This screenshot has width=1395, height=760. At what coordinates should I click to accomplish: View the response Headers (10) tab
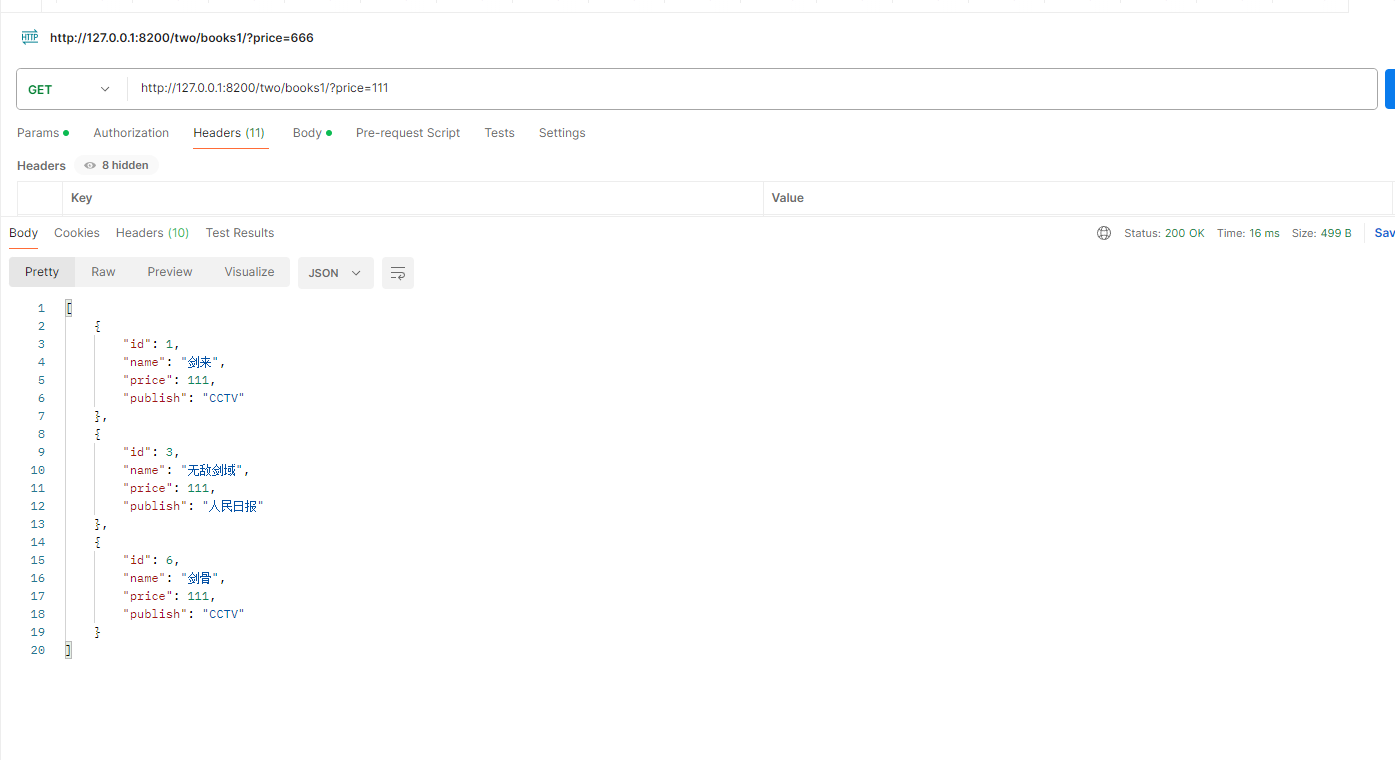(152, 233)
